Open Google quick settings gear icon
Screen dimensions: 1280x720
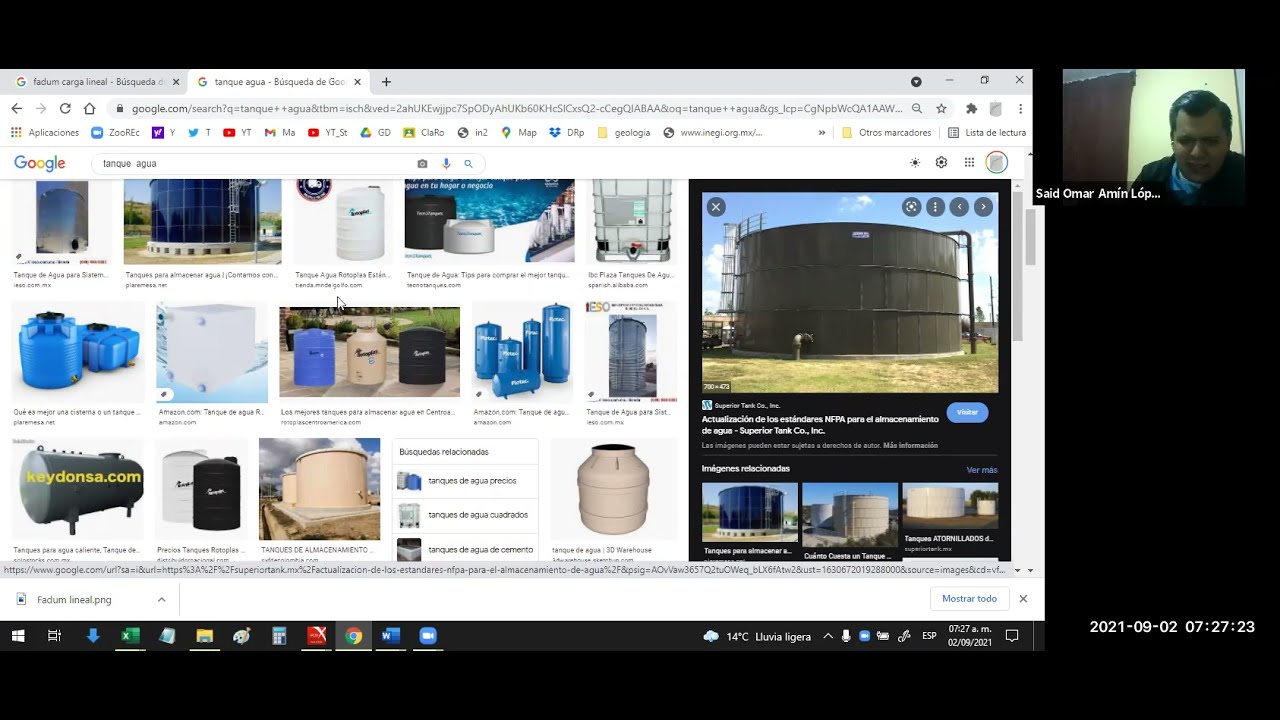pyautogui.click(x=941, y=162)
